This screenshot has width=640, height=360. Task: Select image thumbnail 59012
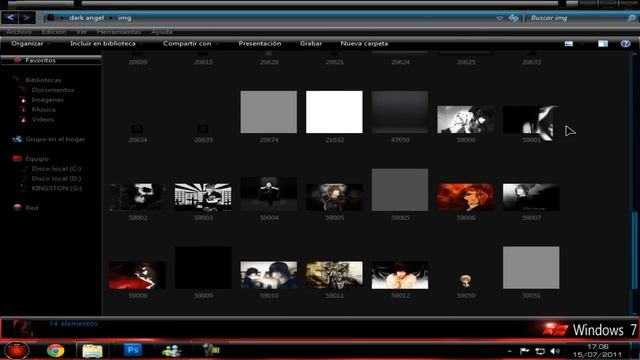400,275
